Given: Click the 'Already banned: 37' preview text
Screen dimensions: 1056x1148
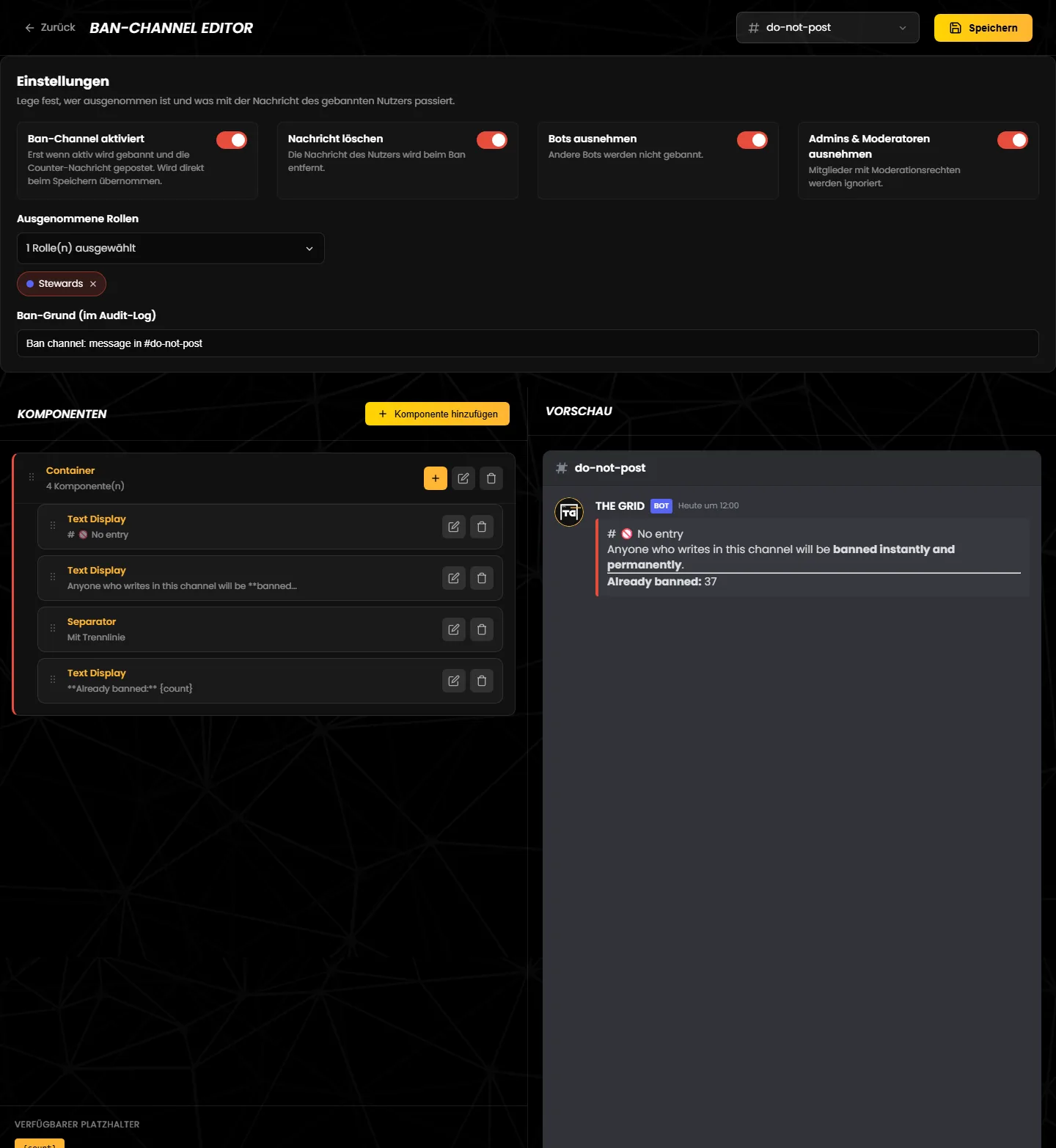Looking at the screenshot, I should 662,582.
